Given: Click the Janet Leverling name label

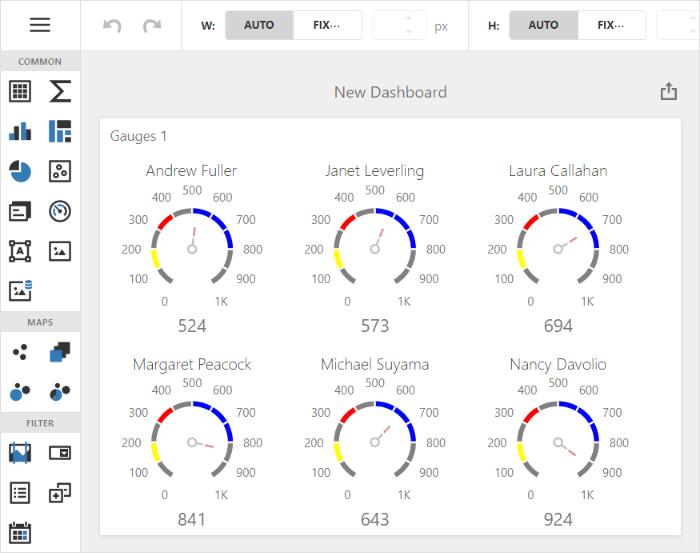Looking at the screenshot, I should tap(375, 171).
